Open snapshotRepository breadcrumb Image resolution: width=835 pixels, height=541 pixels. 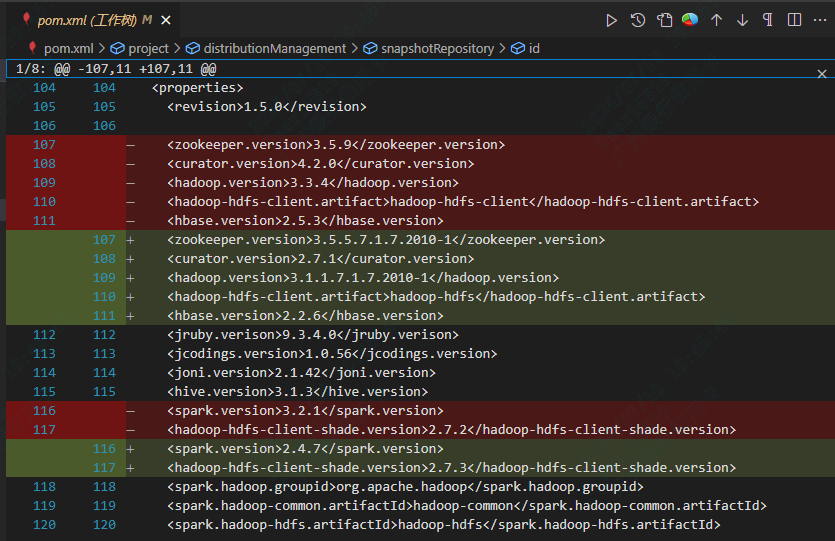tap(438, 48)
